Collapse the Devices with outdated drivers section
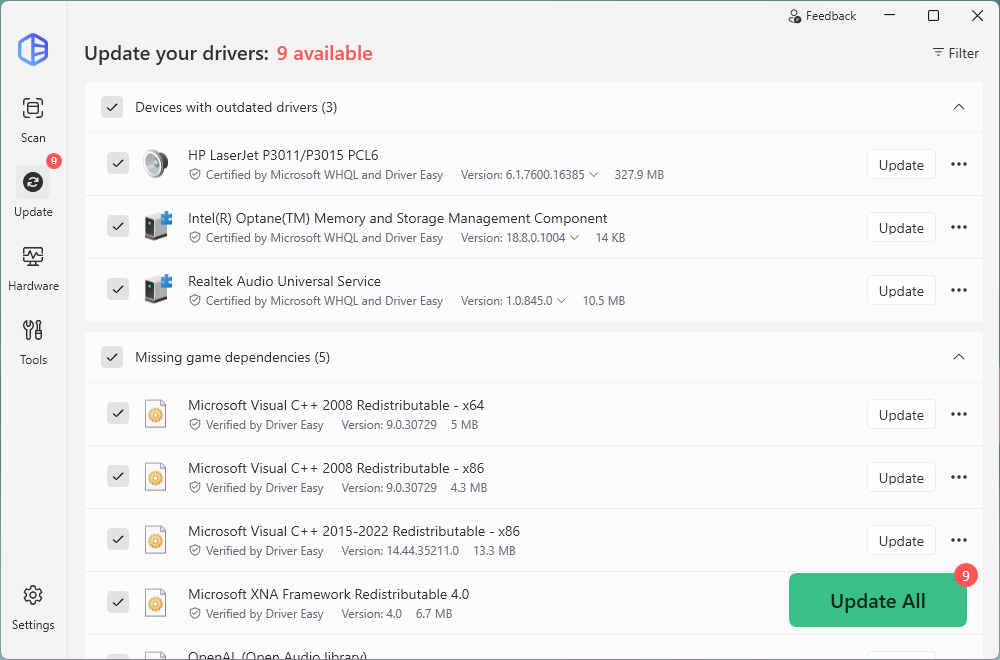Viewport: 1000px width, 660px height. click(958, 107)
